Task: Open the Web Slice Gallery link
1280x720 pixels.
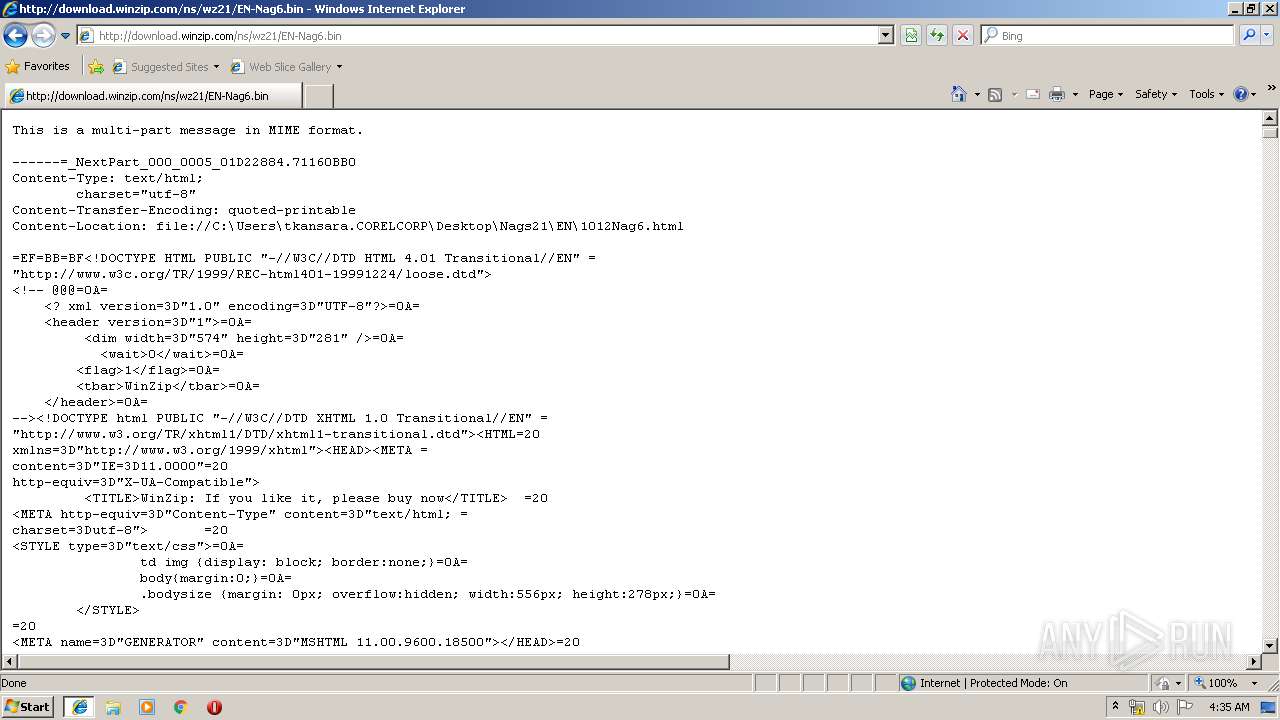Action: point(282,67)
